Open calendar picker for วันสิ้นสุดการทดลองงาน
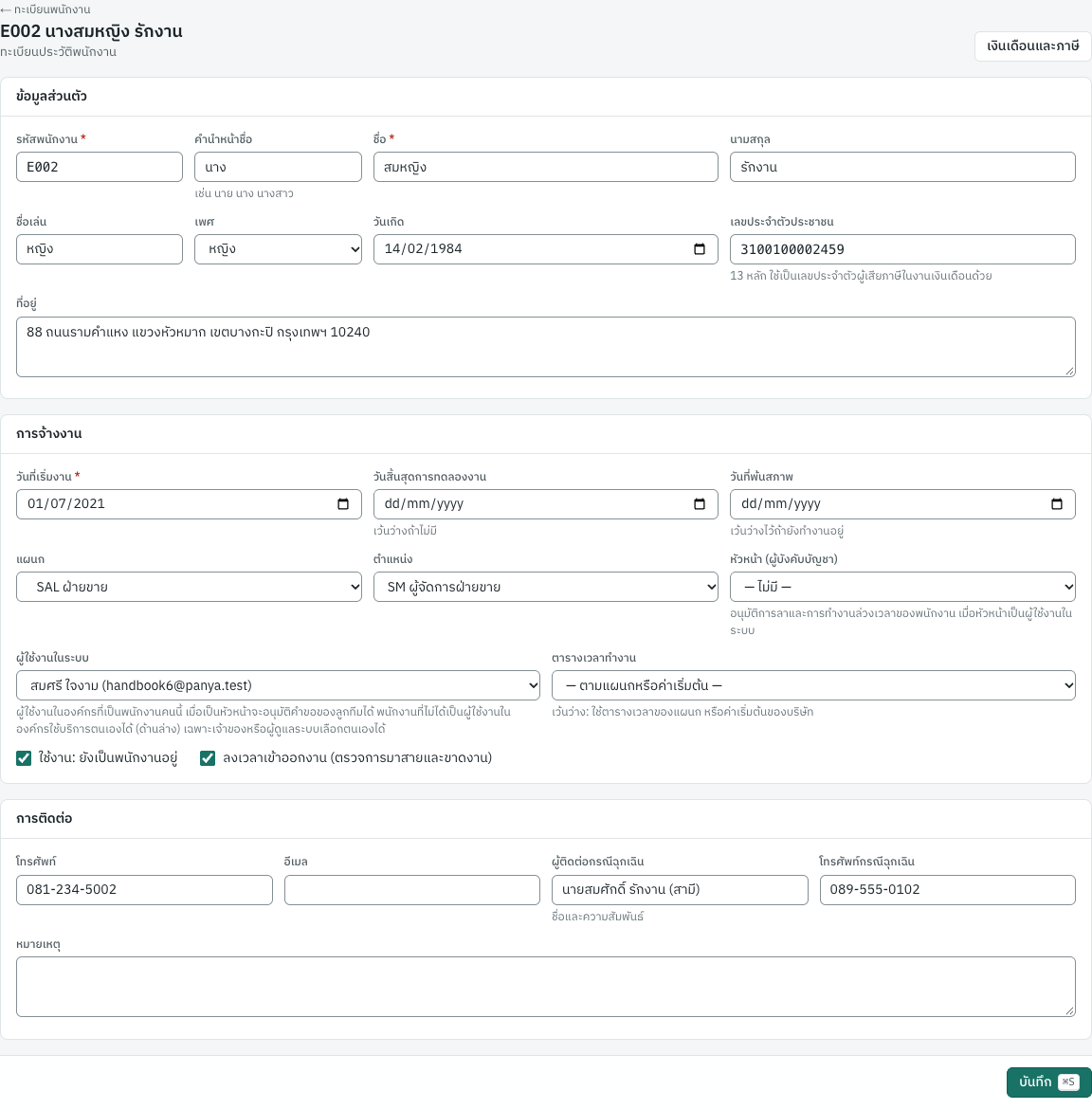The image size is (1092, 1109). 700,504
